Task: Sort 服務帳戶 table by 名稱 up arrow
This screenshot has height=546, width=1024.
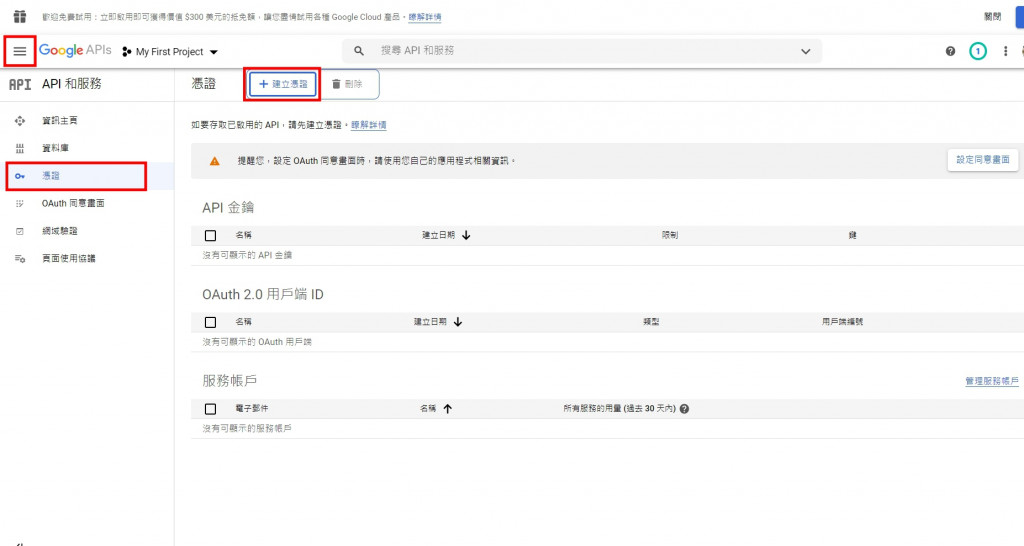Action: point(447,409)
